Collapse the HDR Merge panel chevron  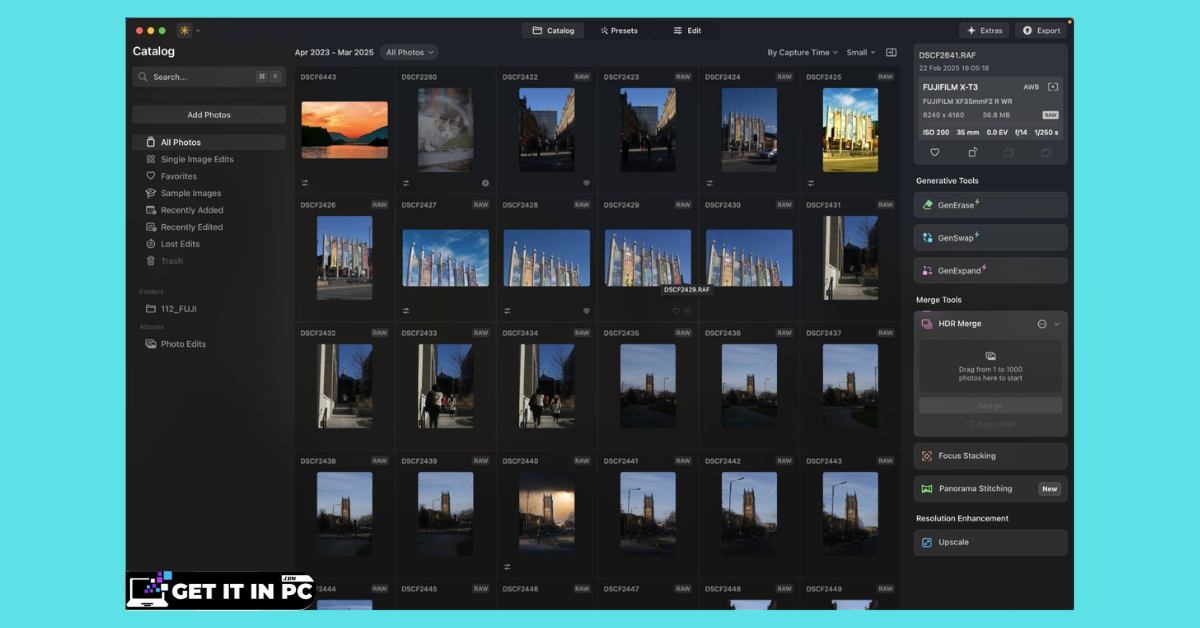click(x=1057, y=324)
